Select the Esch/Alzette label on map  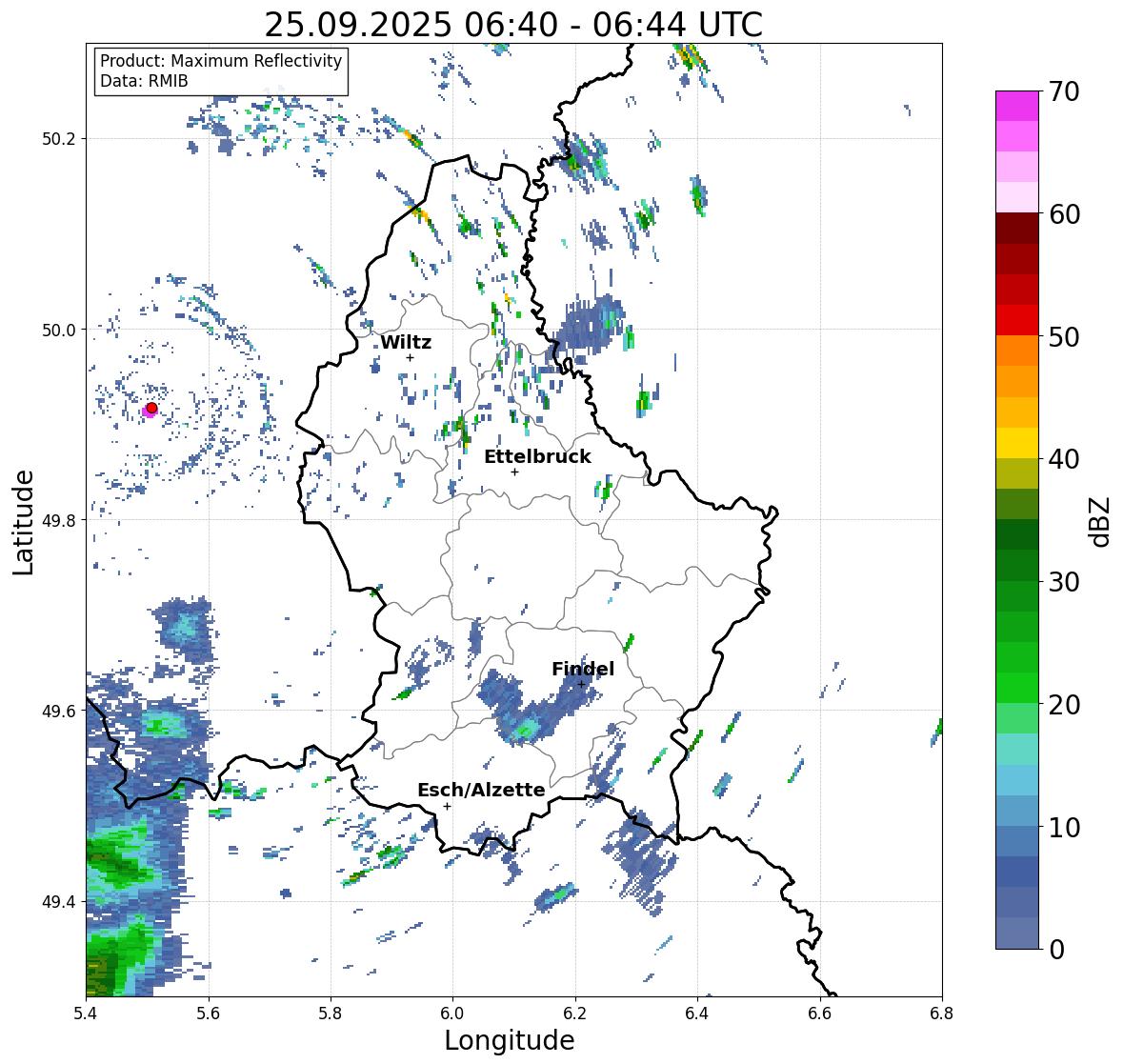(x=481, y=790)
